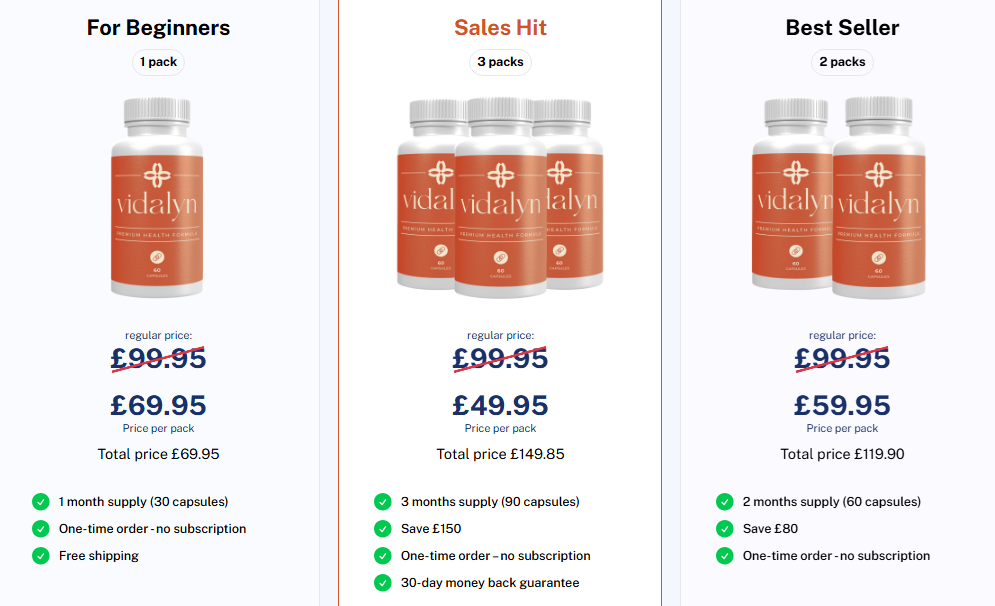This screenshot has width=995, height=606.
Task: Click the 2 packs badge
Action: pyautogui.click(x=842, y=62)
